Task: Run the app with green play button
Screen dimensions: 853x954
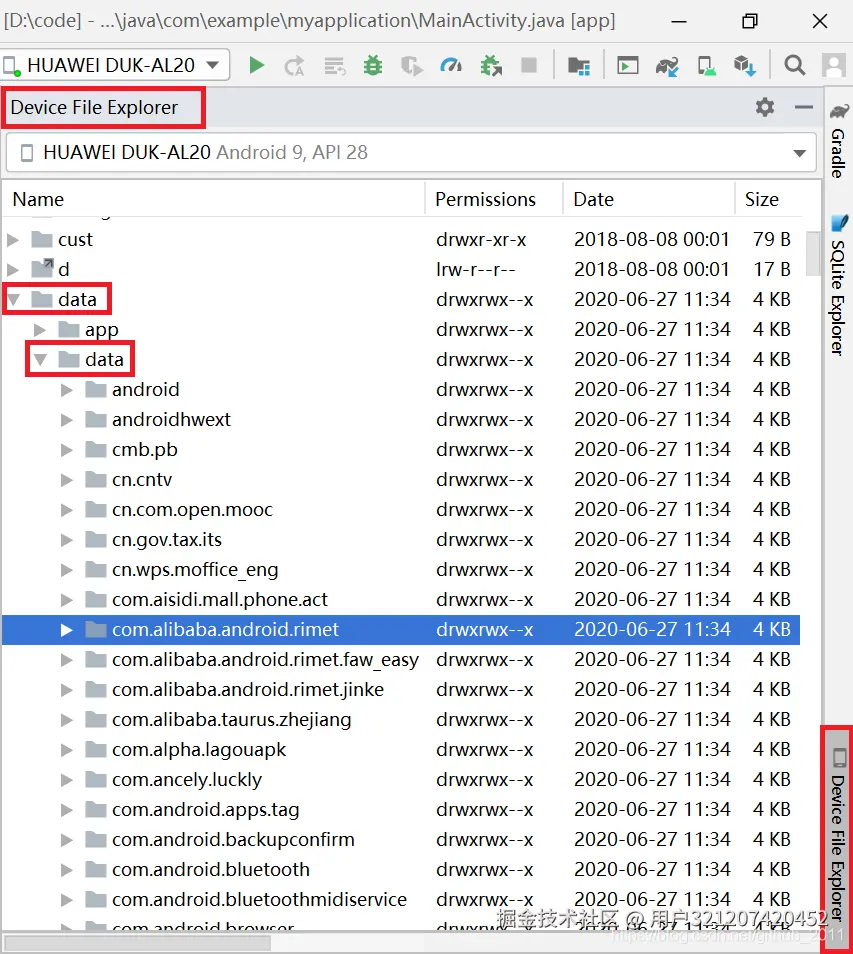Action: point(257,65)
